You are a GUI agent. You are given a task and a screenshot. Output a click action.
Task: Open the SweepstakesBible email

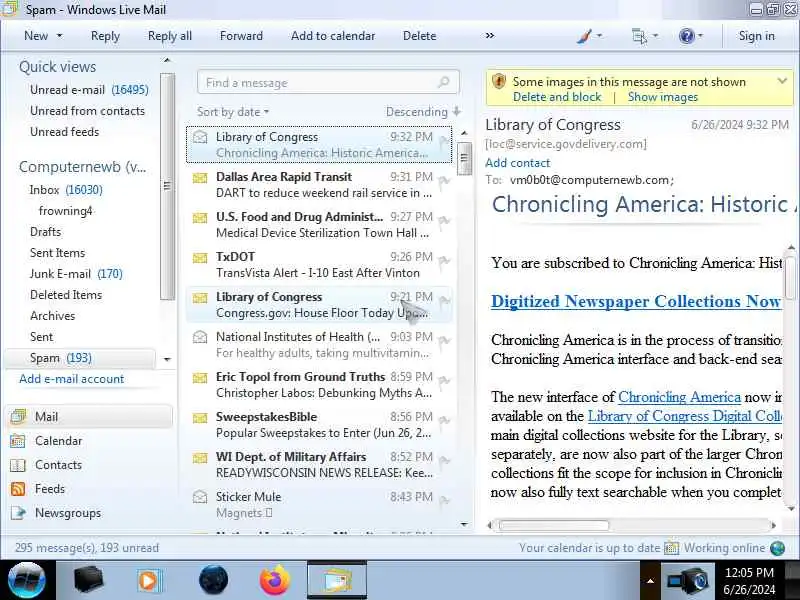tap(319, 424)
